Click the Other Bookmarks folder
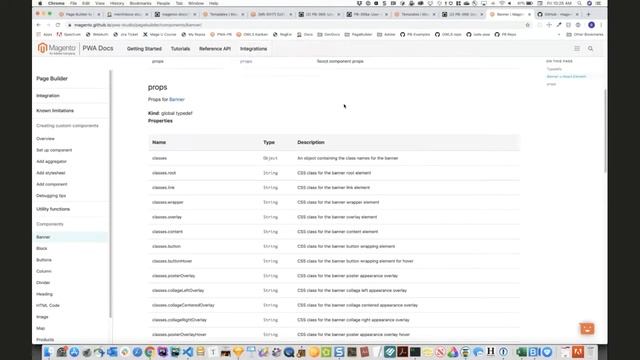The width and height of the screenshot is (640, 360). (585, 35)
